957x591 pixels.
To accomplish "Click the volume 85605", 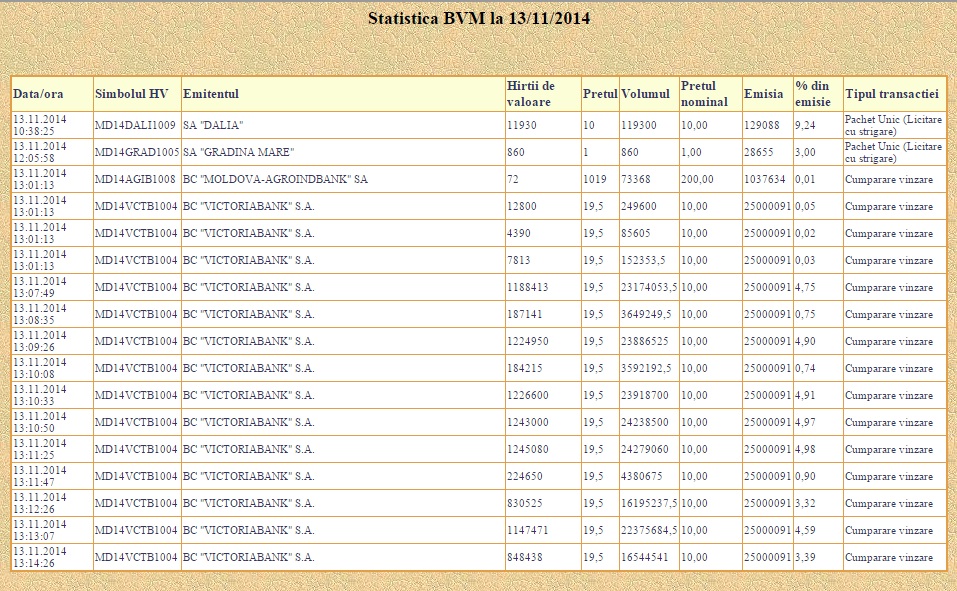I will [x=636, y=233].
